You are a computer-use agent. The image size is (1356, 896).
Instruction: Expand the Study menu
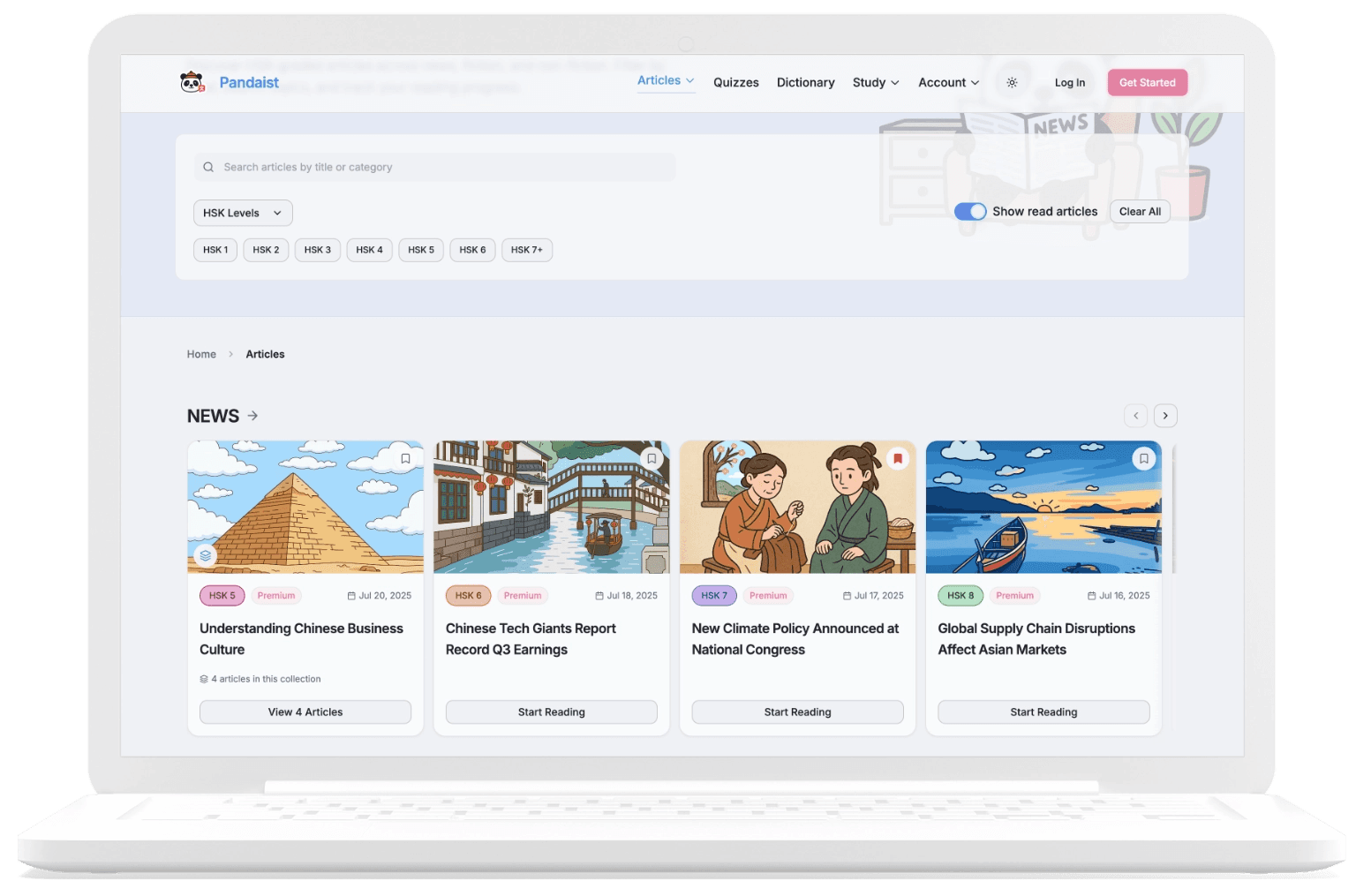[x=875, y=82]
